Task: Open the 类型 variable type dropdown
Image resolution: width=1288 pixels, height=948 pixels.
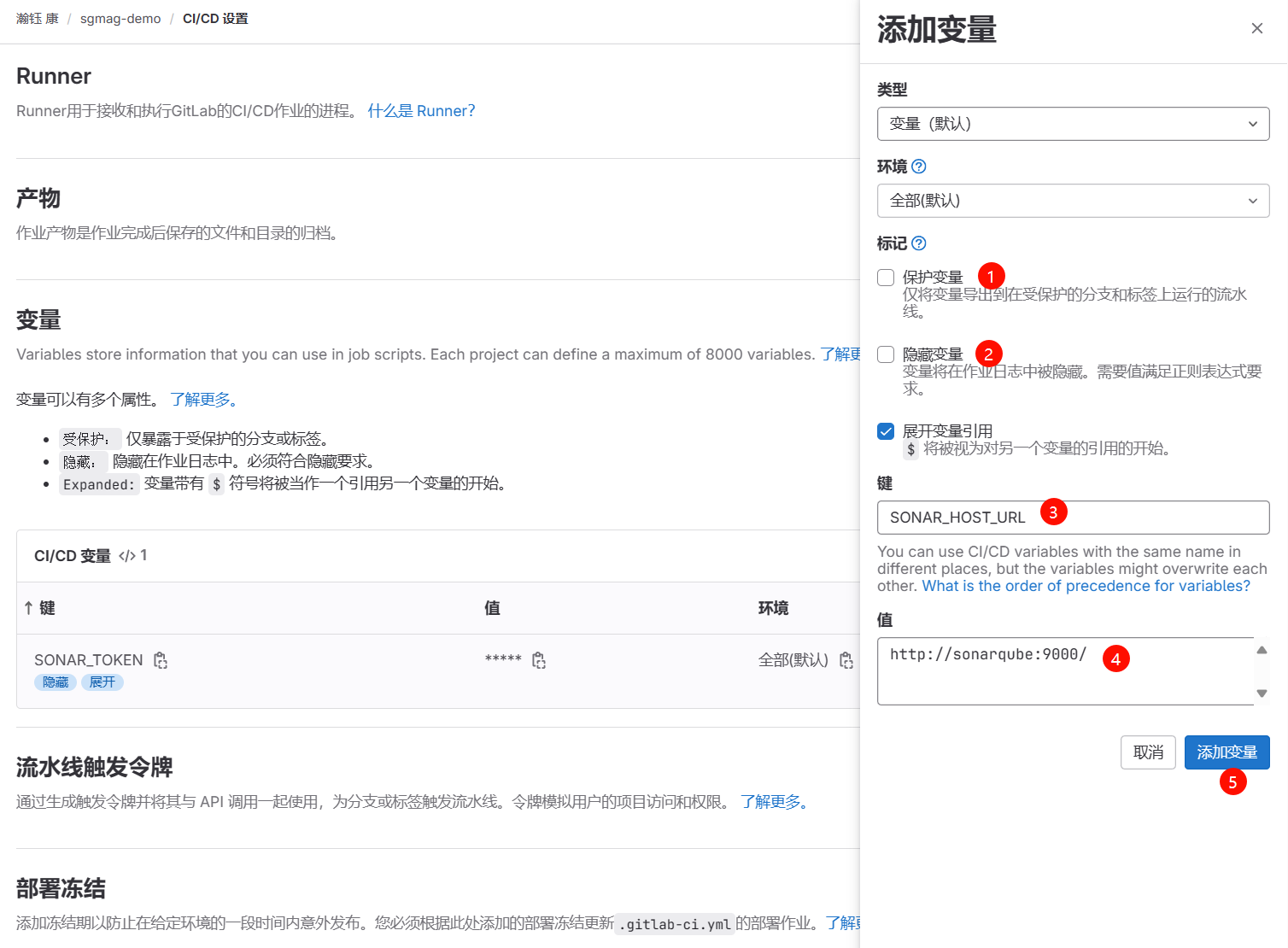Action: click(1073, 124)
